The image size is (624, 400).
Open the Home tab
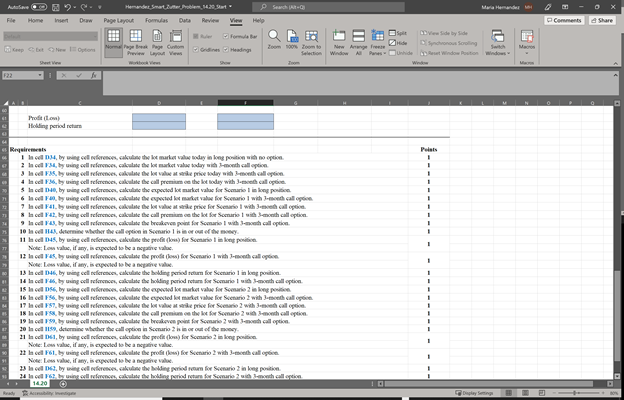35,20
